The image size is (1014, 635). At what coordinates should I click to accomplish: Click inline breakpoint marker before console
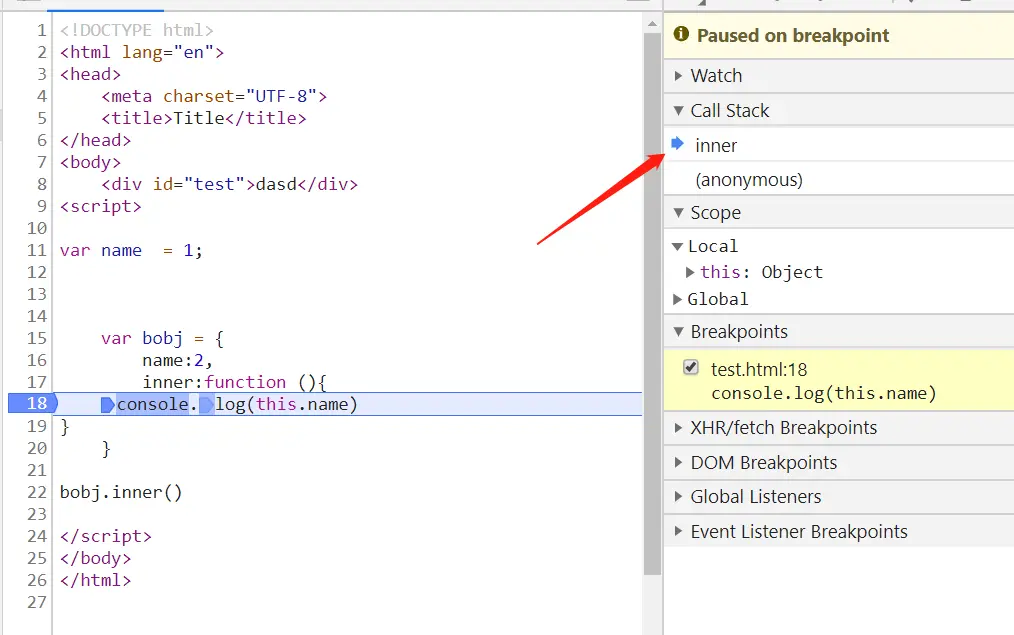point(108,405)
